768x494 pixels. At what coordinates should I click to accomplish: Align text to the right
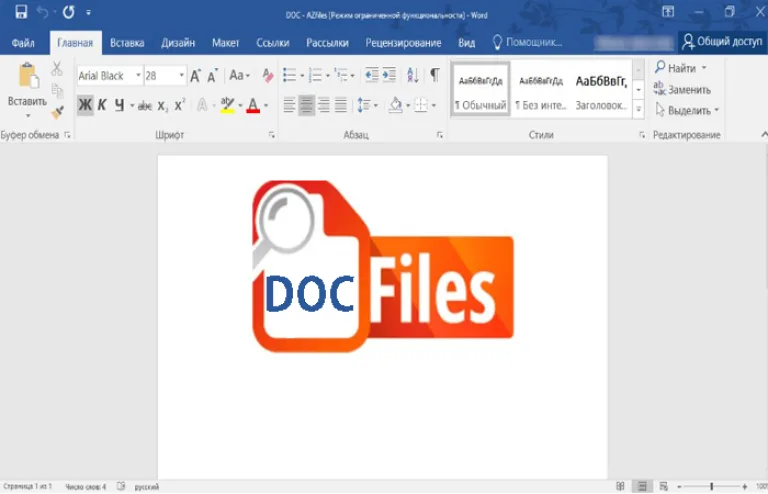click(324, 105)
